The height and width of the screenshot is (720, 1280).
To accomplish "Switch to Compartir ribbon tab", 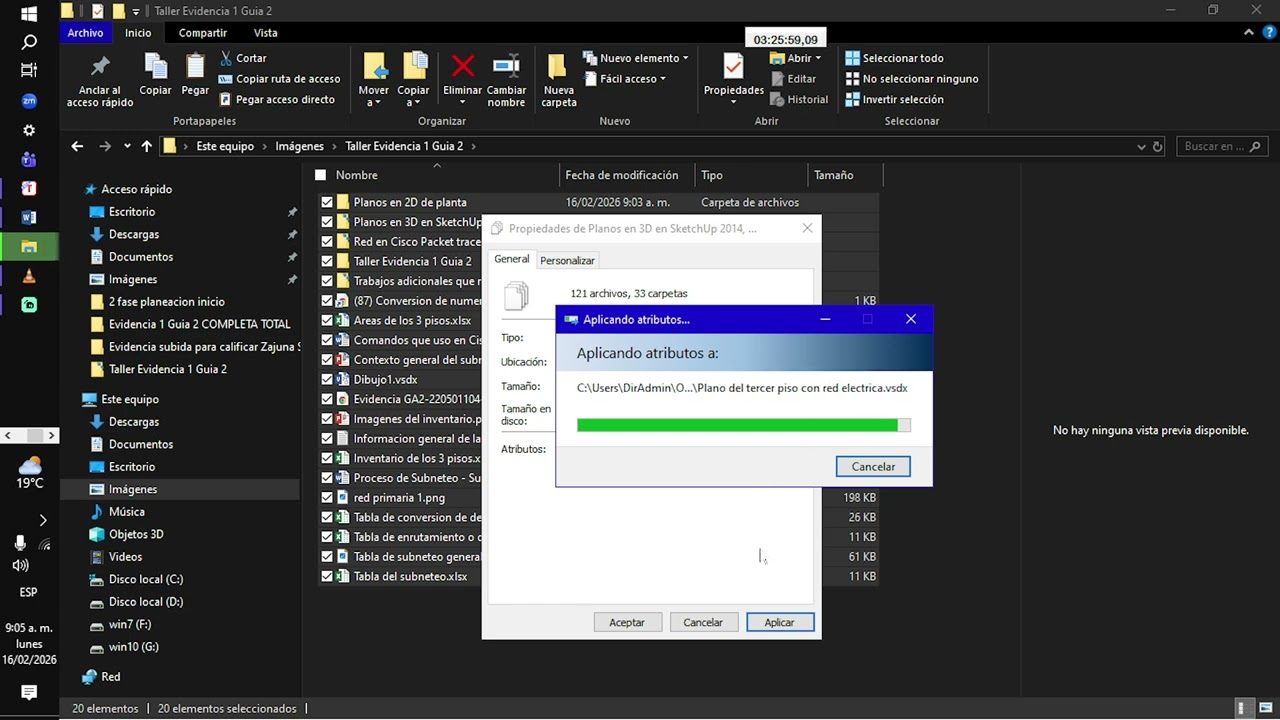I will point(202,33).
